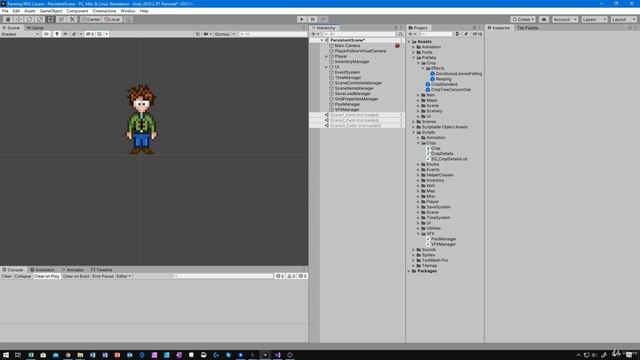Open the cloud services icon
640x360 pixels.
tap(544, 20)
